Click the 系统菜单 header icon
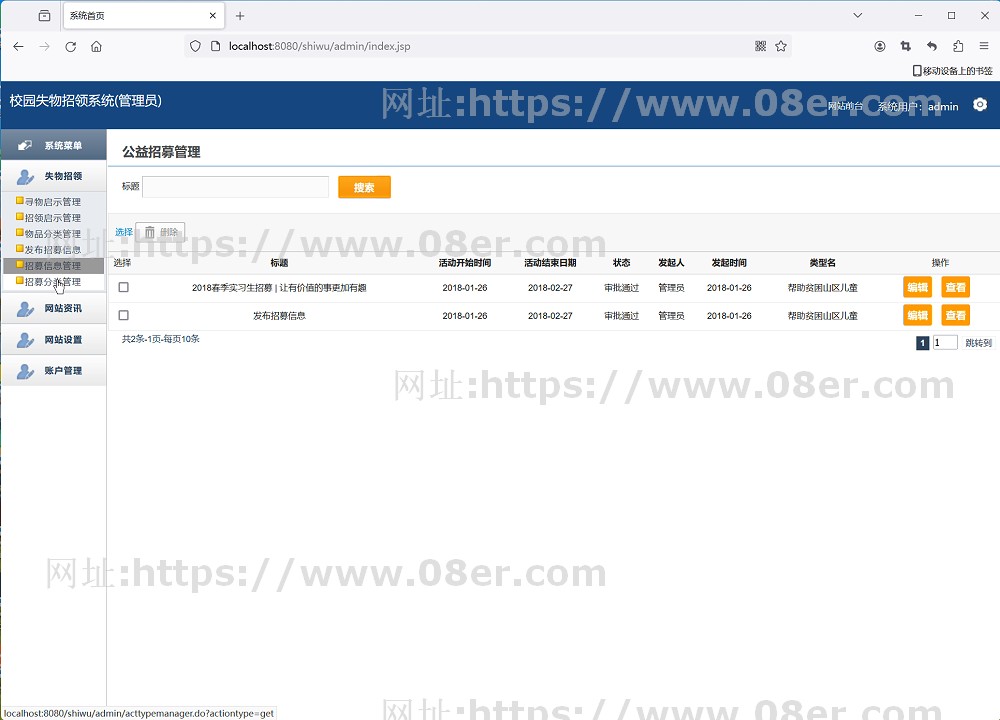This screenshot has height=720, width=1000. [x=25, y=145]
